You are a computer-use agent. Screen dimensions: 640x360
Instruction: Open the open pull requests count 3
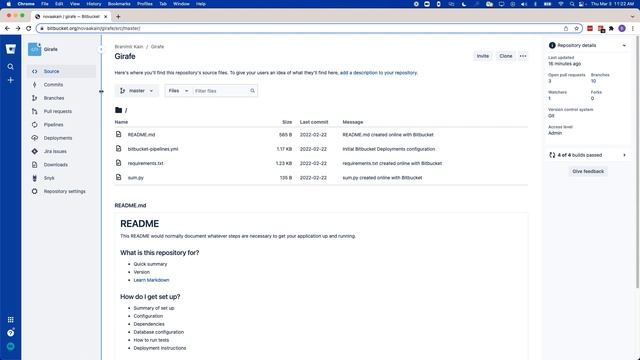tap(549, 81)
